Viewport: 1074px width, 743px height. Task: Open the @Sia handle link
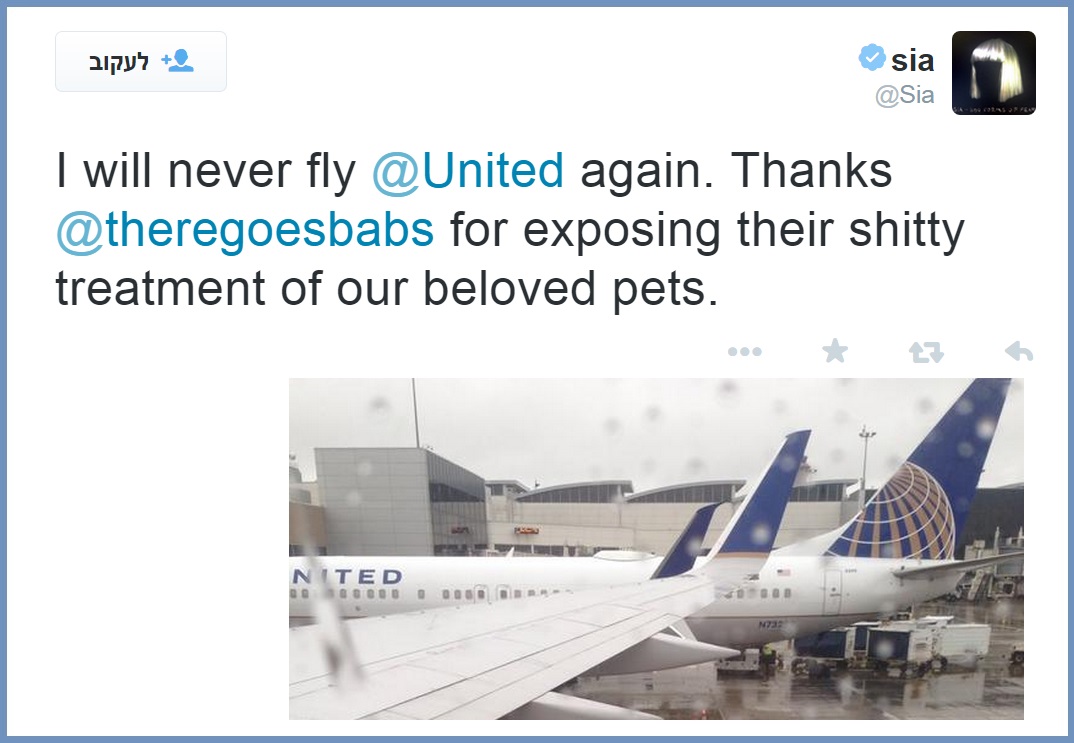click(x=904, y=97)
